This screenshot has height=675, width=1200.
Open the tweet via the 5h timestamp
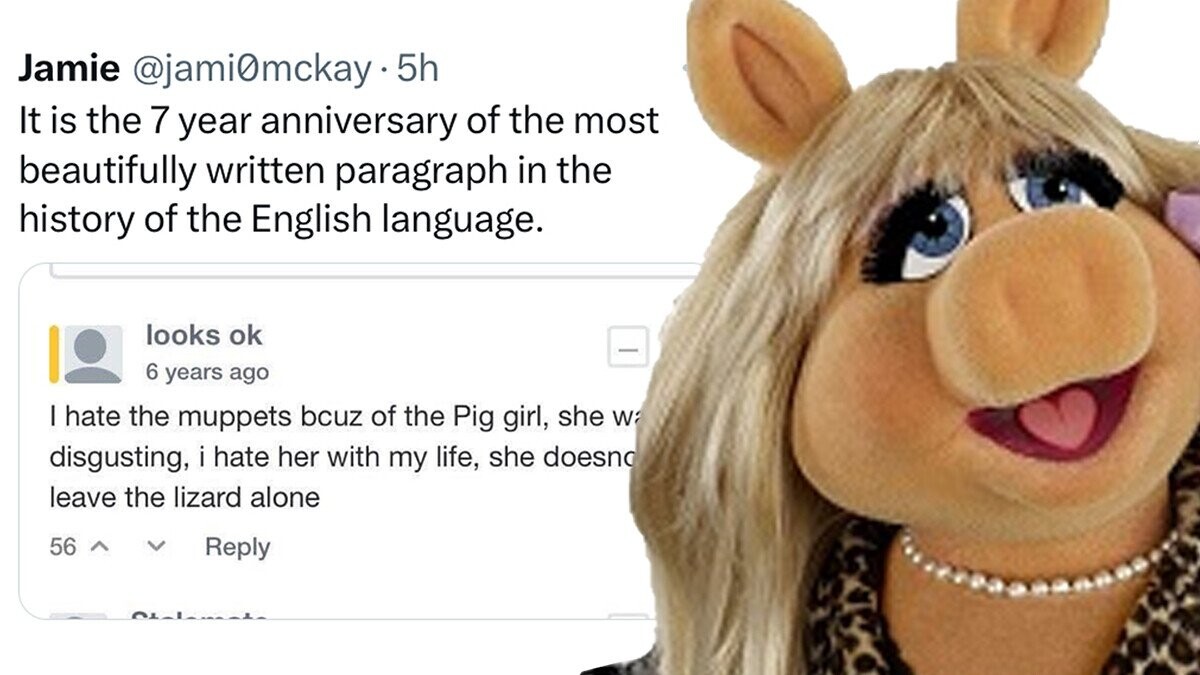point(418,69)
